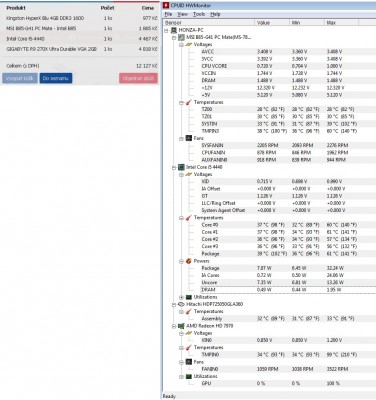Image resolution: width=376 pixels, height=400 pixels.
Task: Collapse the HONZA-PC root node
Action: click(166, 30)
